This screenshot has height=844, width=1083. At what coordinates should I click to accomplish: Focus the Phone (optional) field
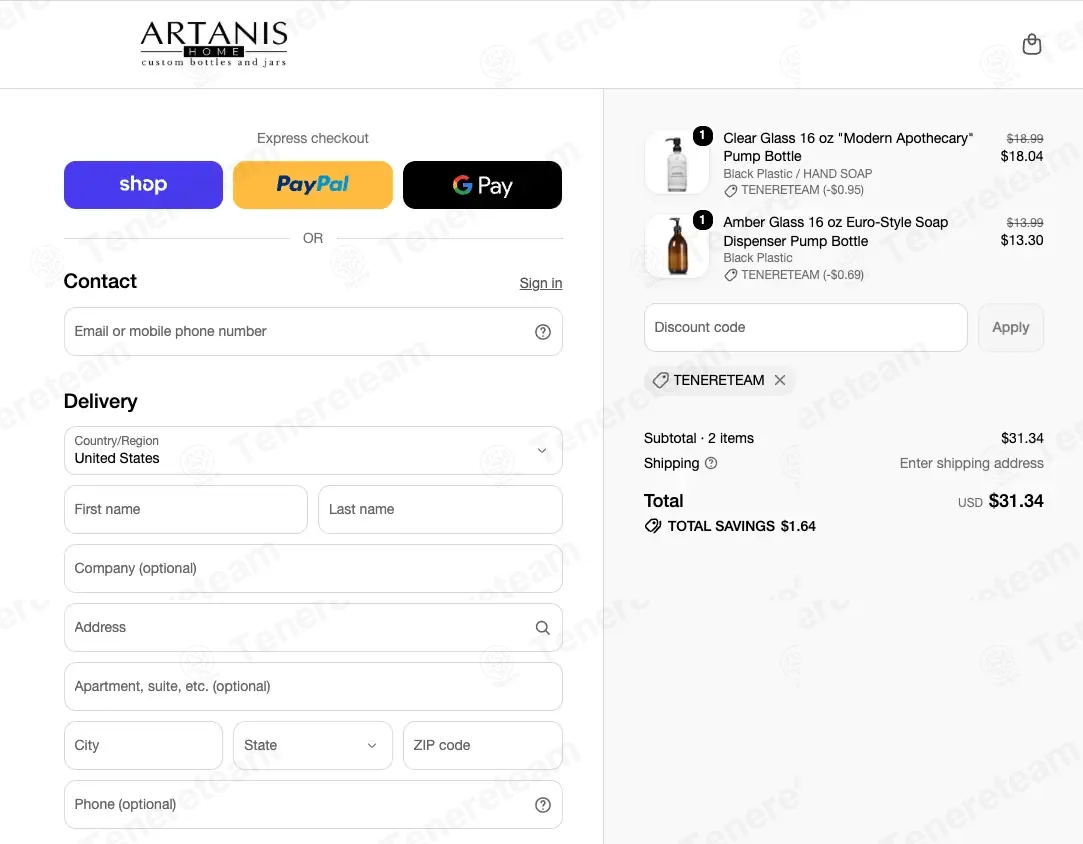point(313,805)
